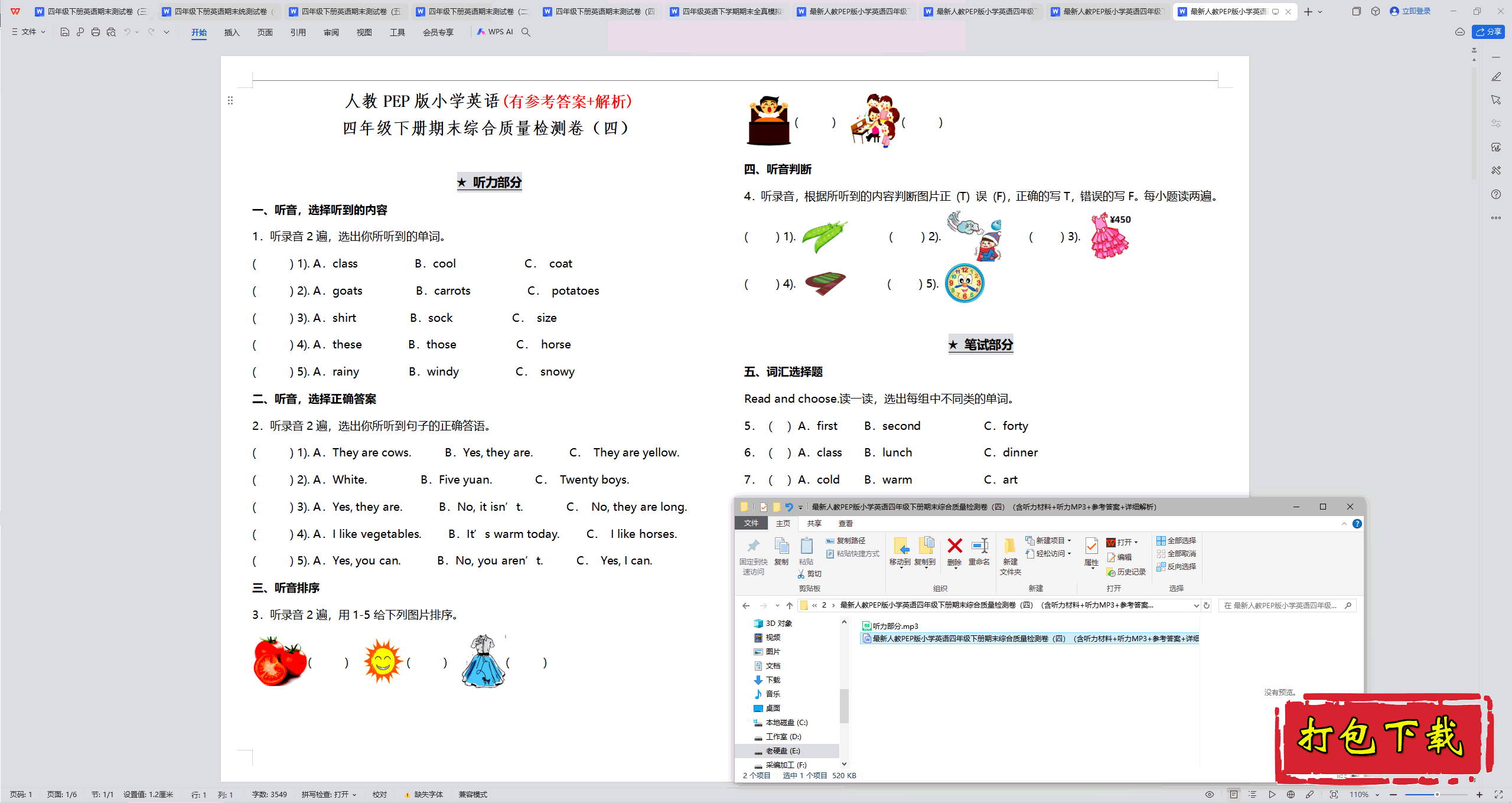The width and height of the screenshot is (1512, 803).
Task: Switch to Explorer 查看 tab
Action: [845, 523]
